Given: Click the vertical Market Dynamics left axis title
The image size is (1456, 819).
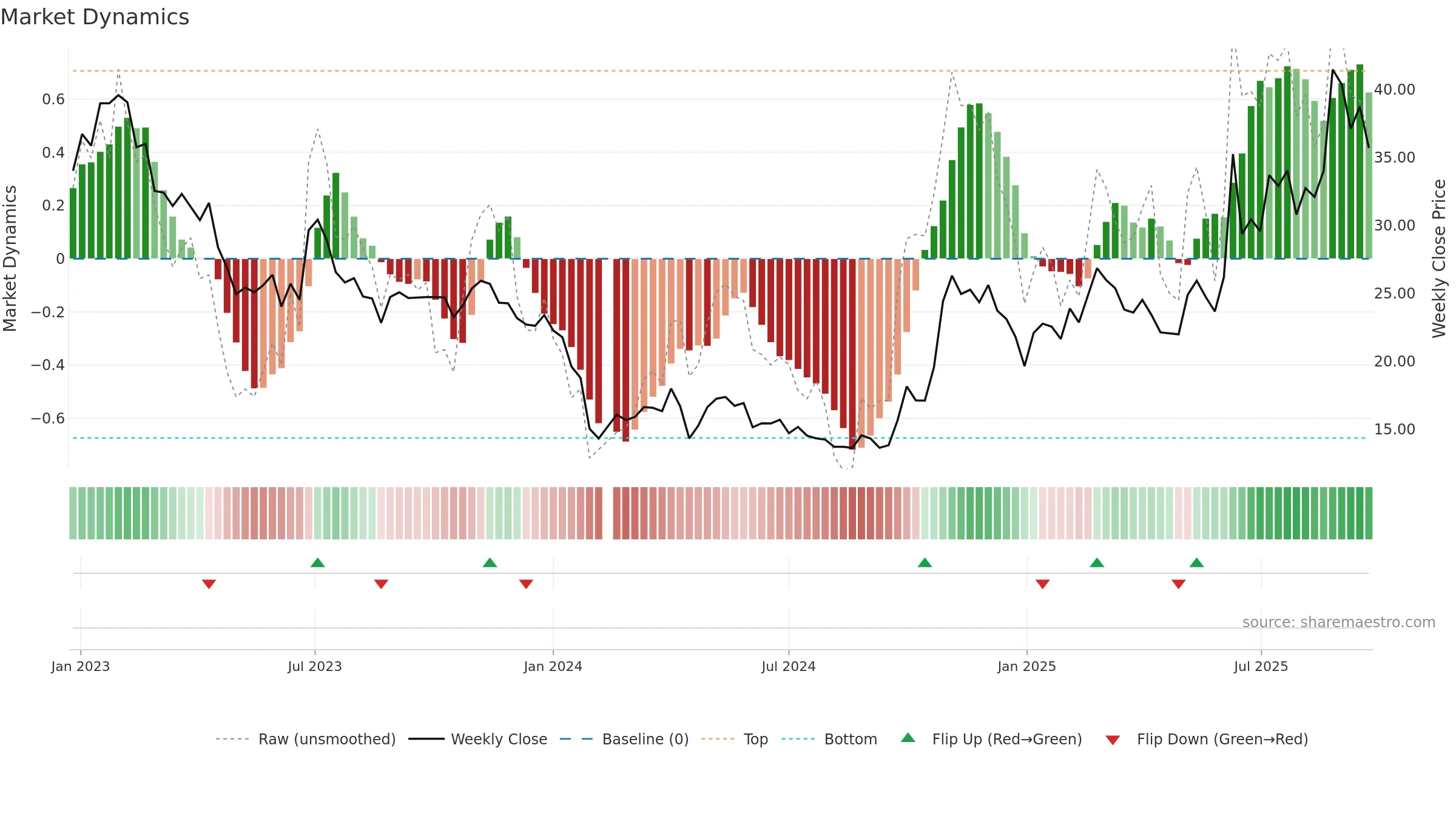Looking at the screenshot, I should click(x=10, y=258).
